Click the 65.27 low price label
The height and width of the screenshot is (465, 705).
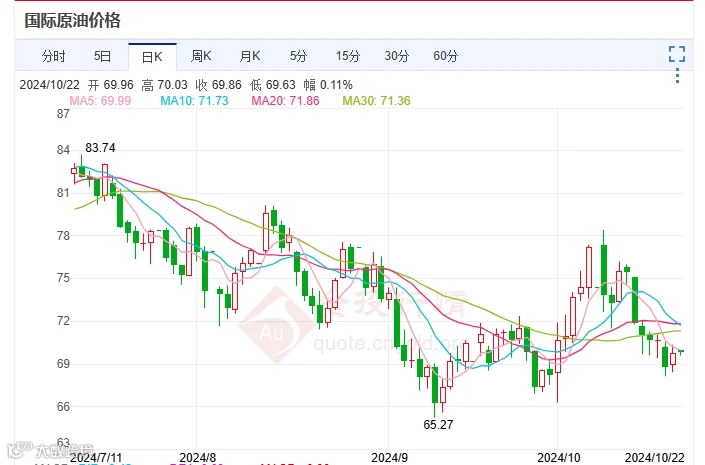pos(438,425)
